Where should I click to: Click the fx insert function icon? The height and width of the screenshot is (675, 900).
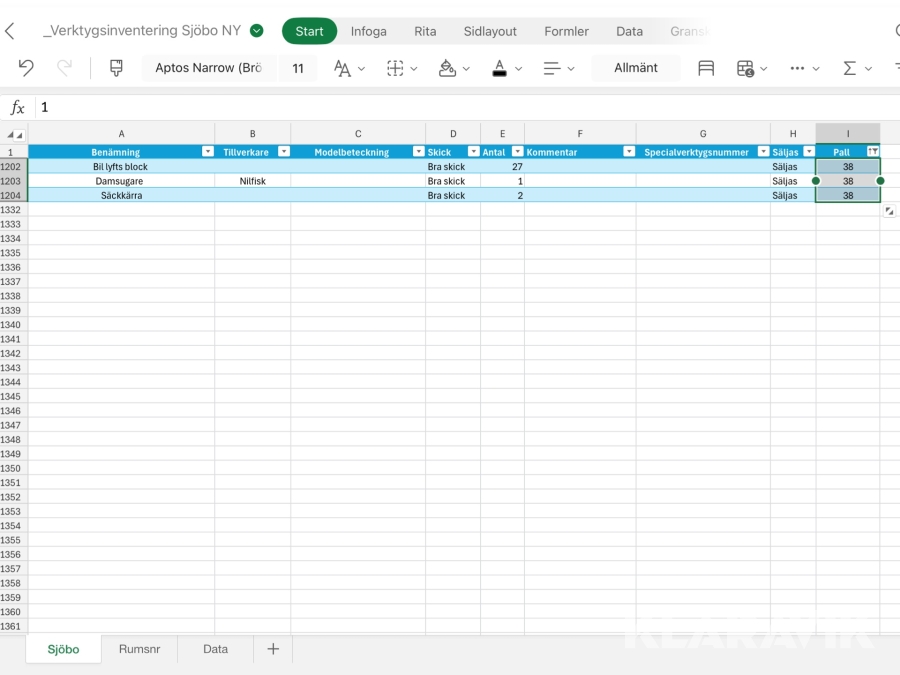pos(17,107)
